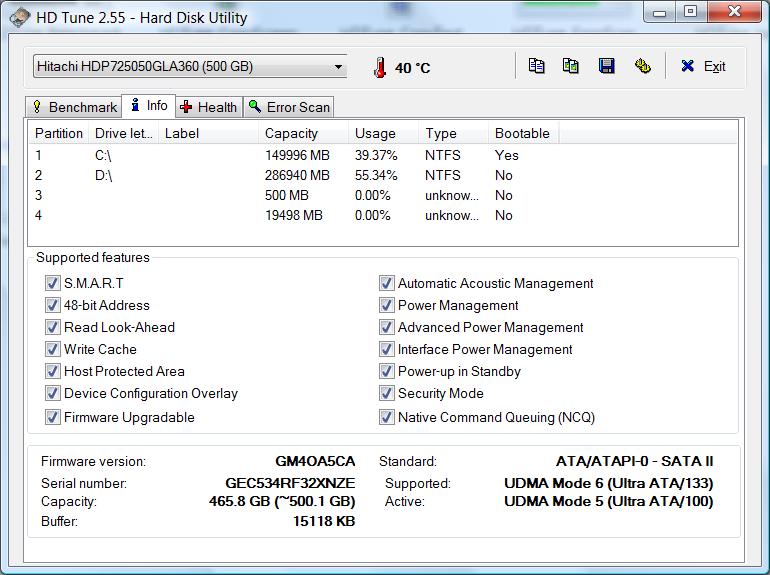Click the blue floppy disk save icon

point(606,66)
